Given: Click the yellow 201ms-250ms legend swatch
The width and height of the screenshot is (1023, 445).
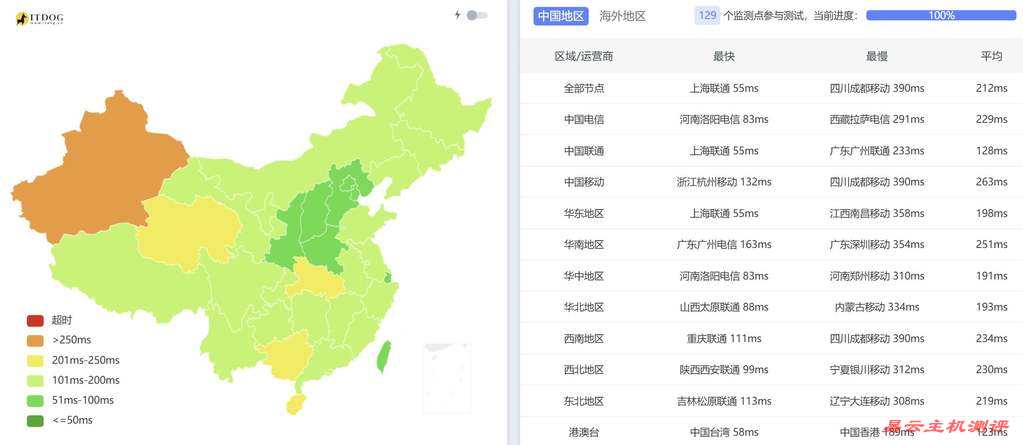Looking at the screenshot, I should pyautogui.click(x=35, y=360).
